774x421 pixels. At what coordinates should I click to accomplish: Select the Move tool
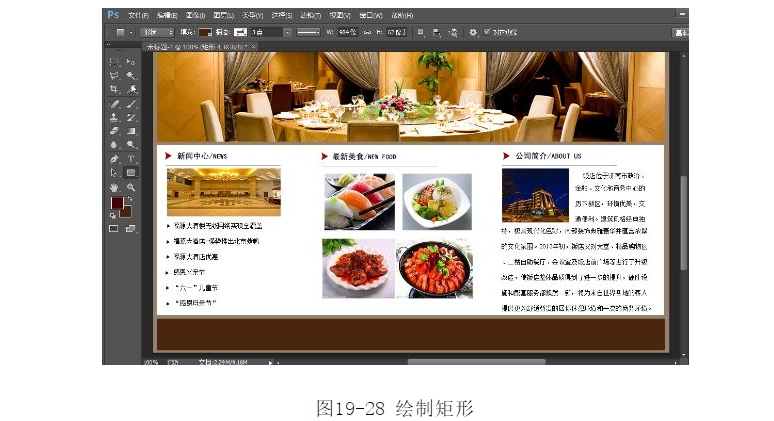131,62
